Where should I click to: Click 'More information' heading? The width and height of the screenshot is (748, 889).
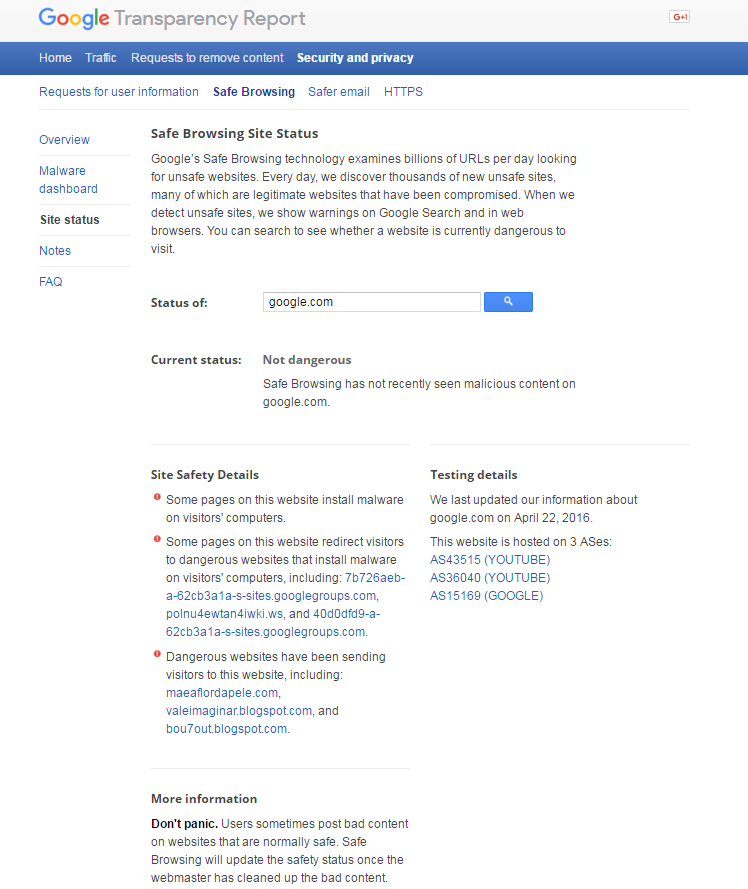pos(204,799)
